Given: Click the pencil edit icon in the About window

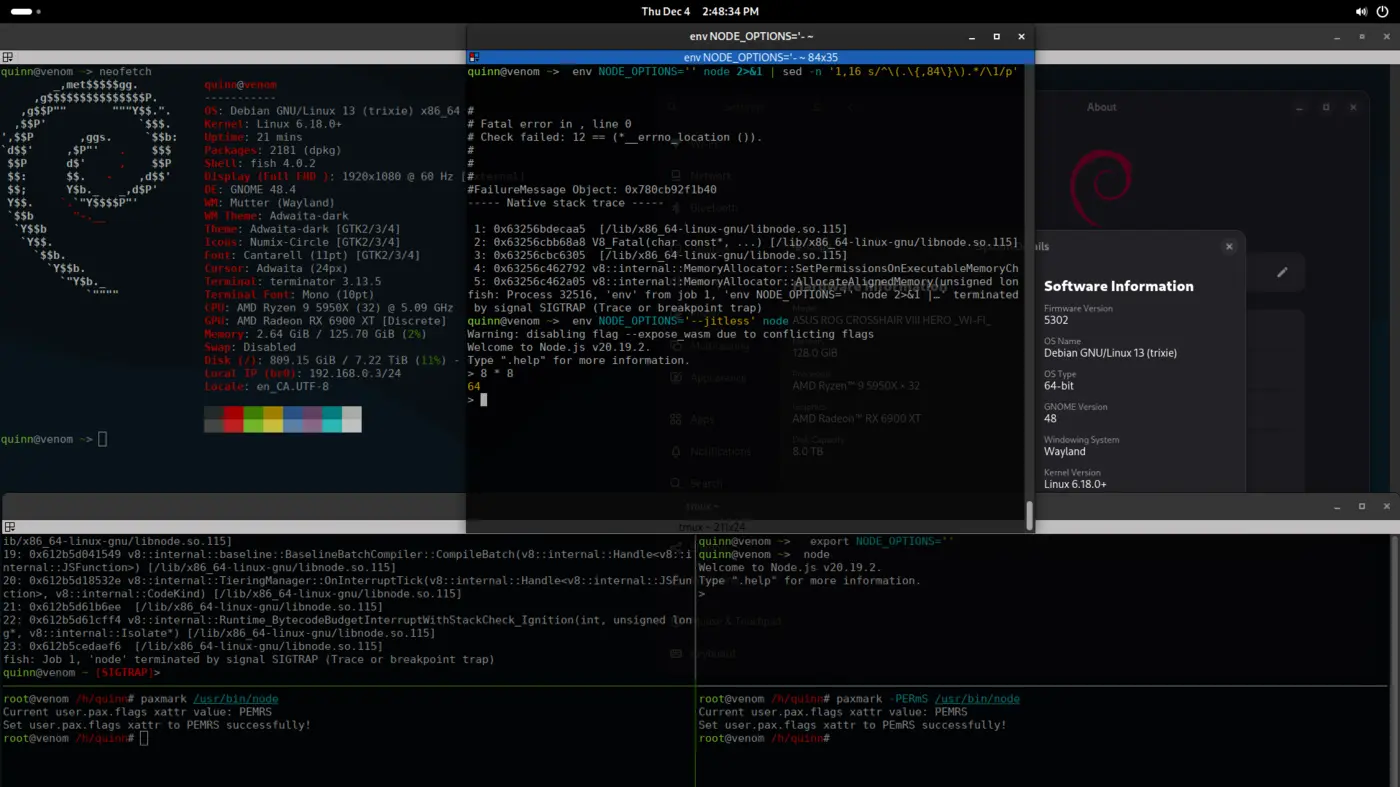Looking at the screenshot, I should (1283, 271).
